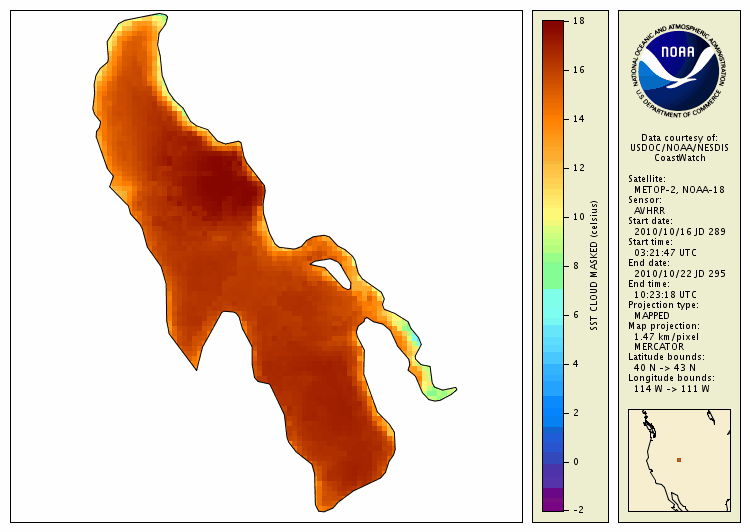Click the 12 label on color scale
Viewport: 750px width, 532px height.
(579, 168)
